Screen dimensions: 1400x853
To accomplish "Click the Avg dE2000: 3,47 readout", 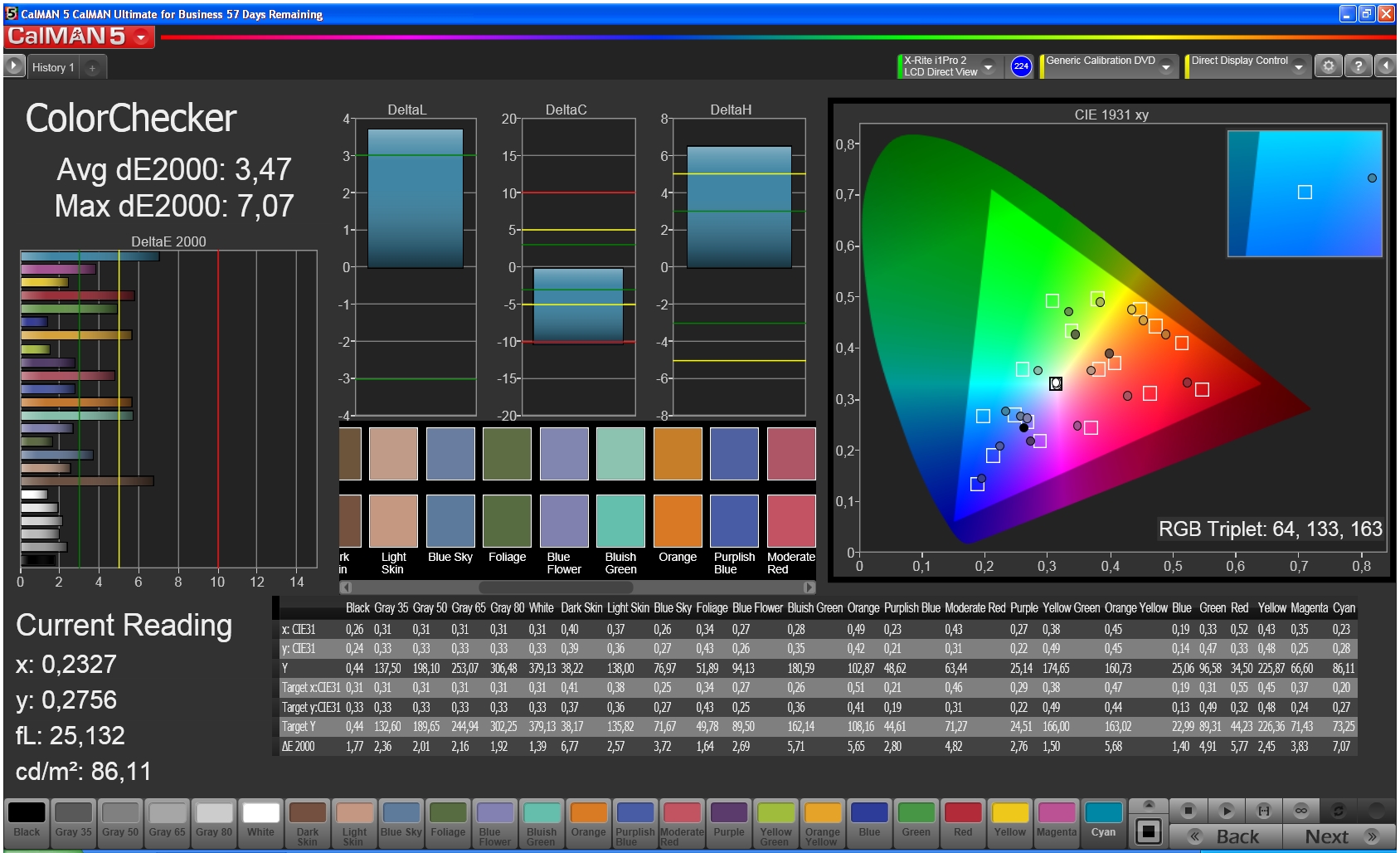I will click(x=174, y=169).
